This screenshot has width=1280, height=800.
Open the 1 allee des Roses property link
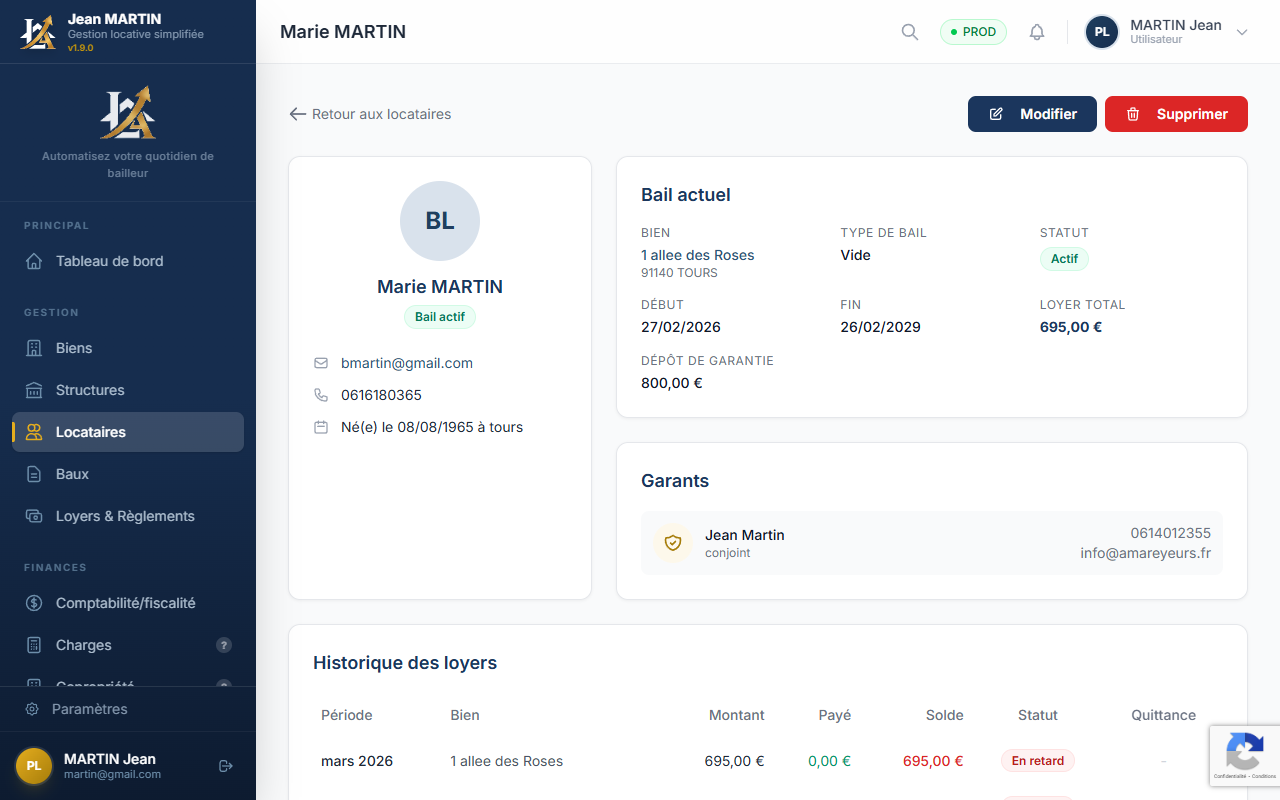point(698,255)
